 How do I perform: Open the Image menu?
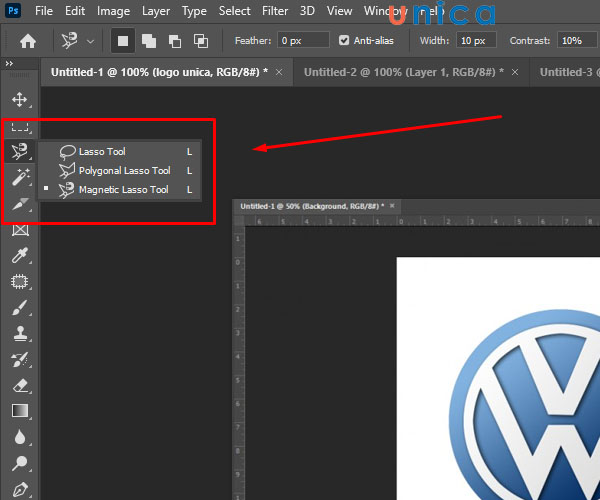(113, 11)
